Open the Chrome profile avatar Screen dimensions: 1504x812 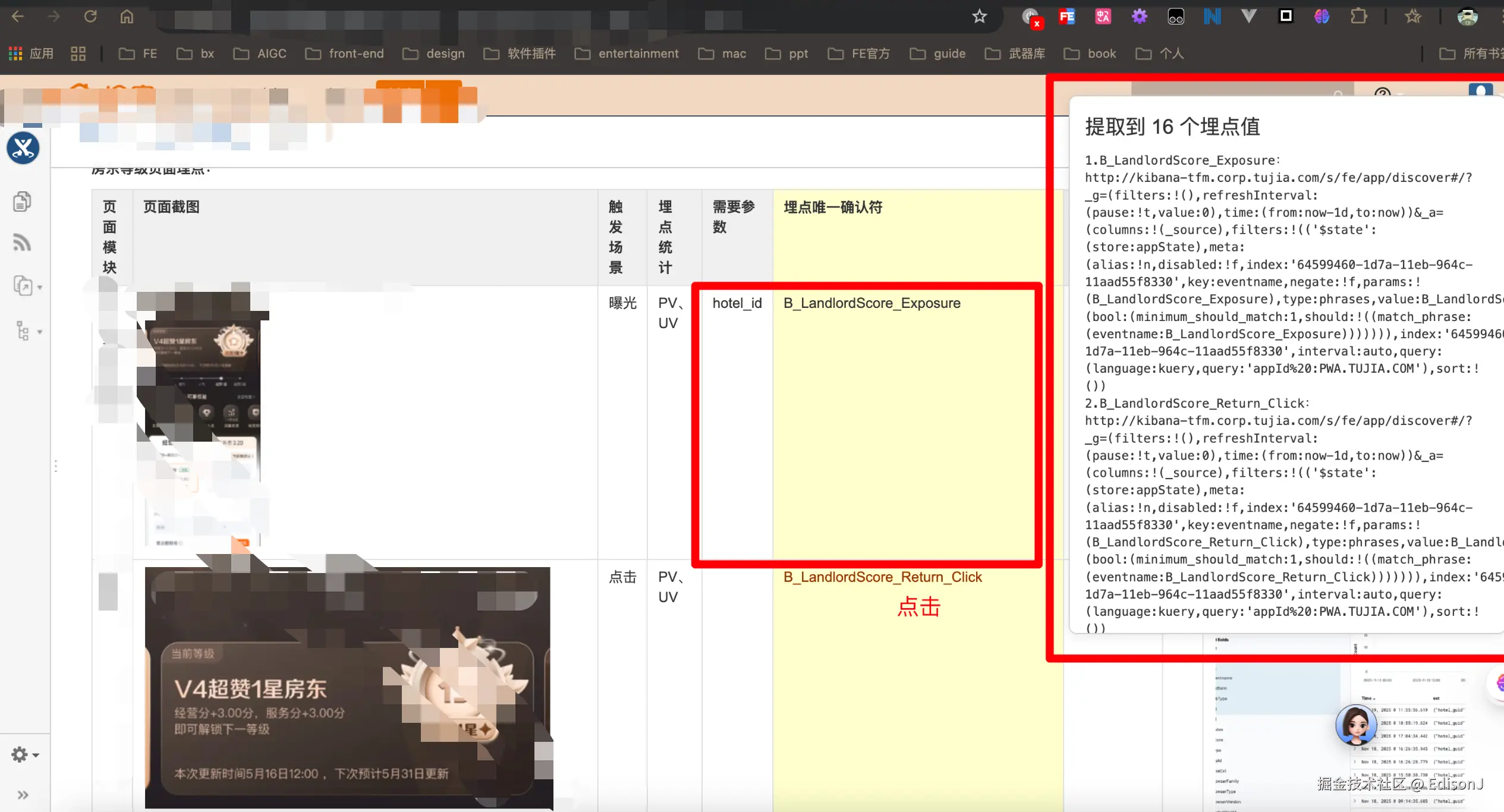1467,17
